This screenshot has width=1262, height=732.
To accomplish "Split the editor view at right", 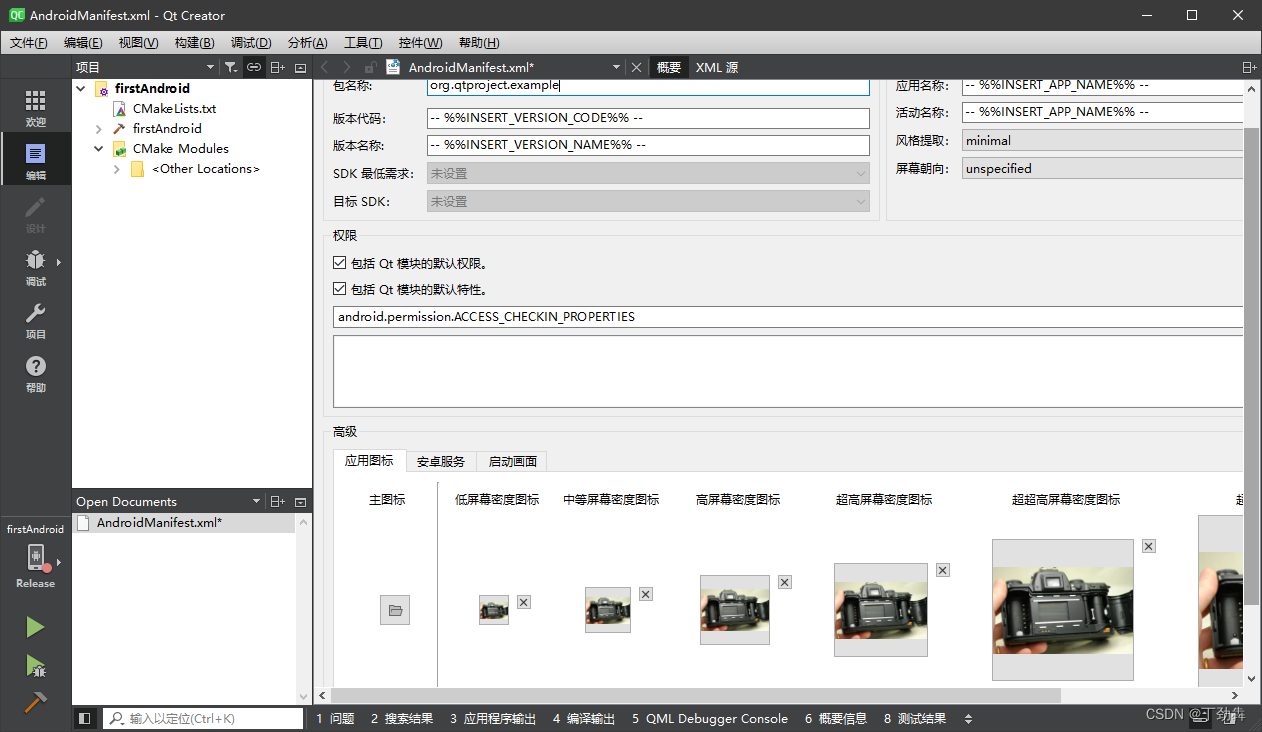I will (1249, 67).
